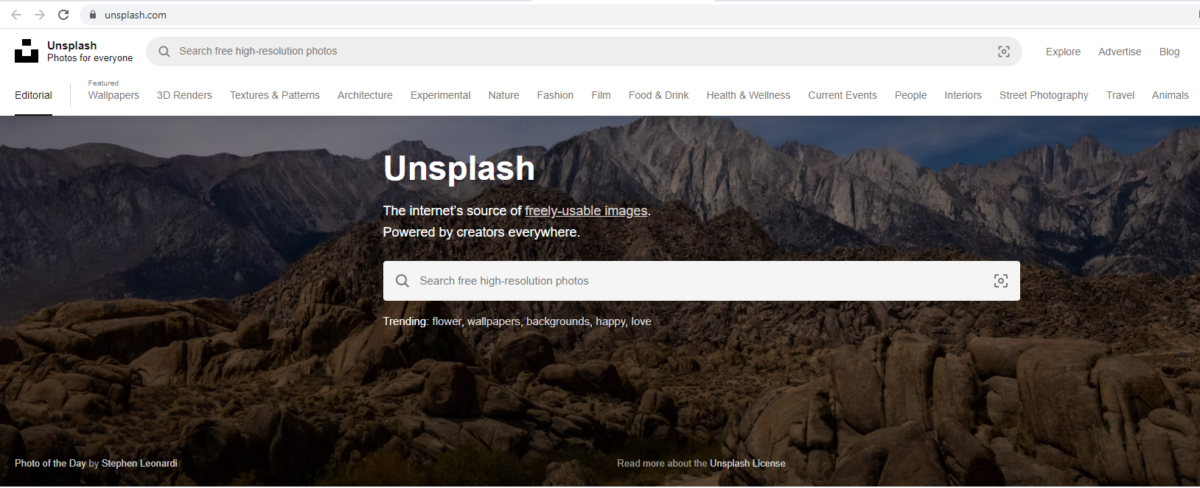Click visual search icon in hero search box
Viewport: 1200px width, 488px height.
(1001, 281)
